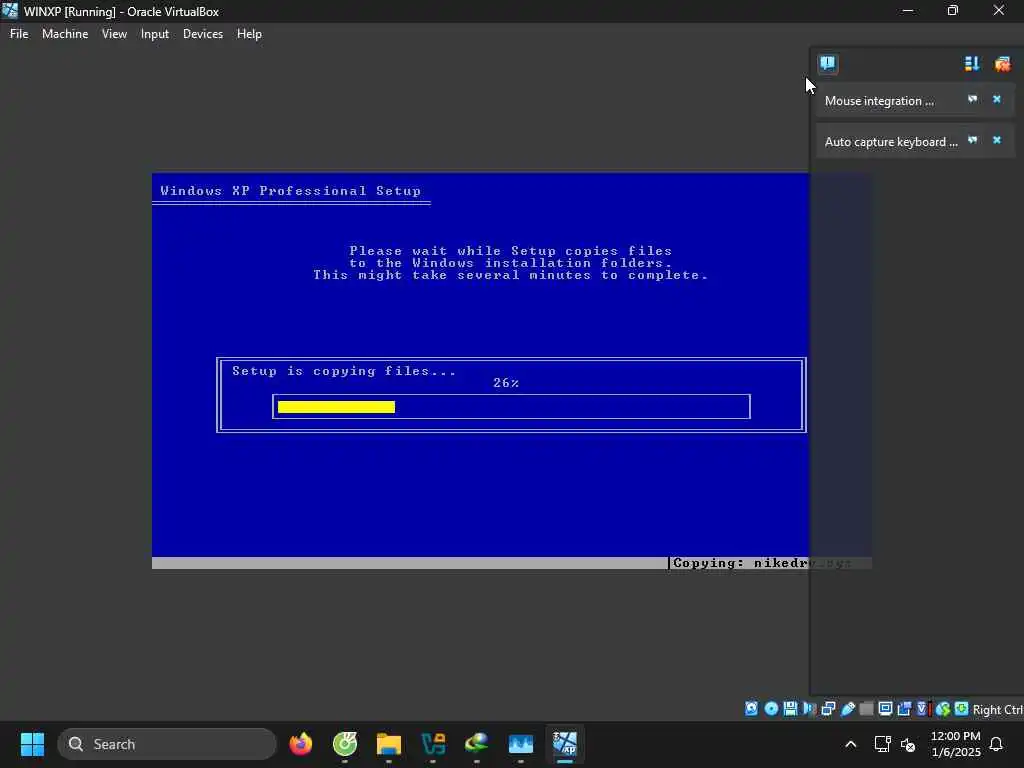The height and width of the screenshot is (768, 1024).
Task: Open the green circular app on taskbar
Action: coord(345,744)
